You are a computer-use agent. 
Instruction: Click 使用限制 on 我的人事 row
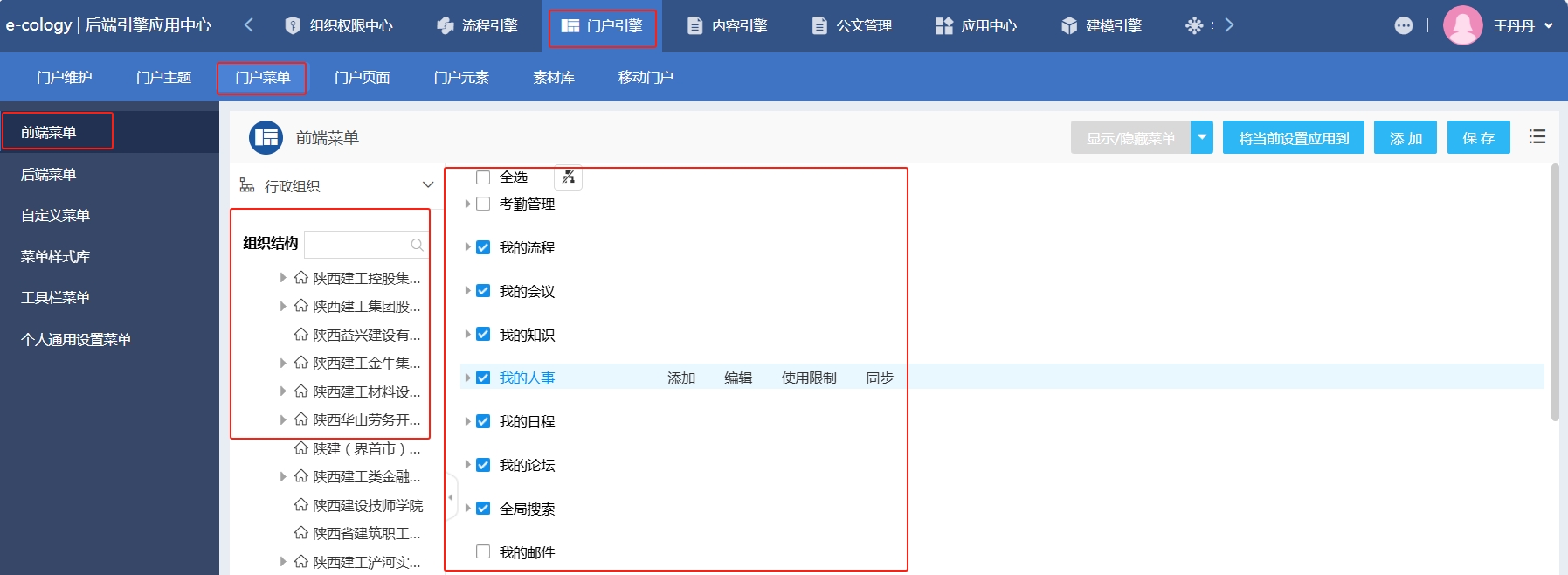809,378
